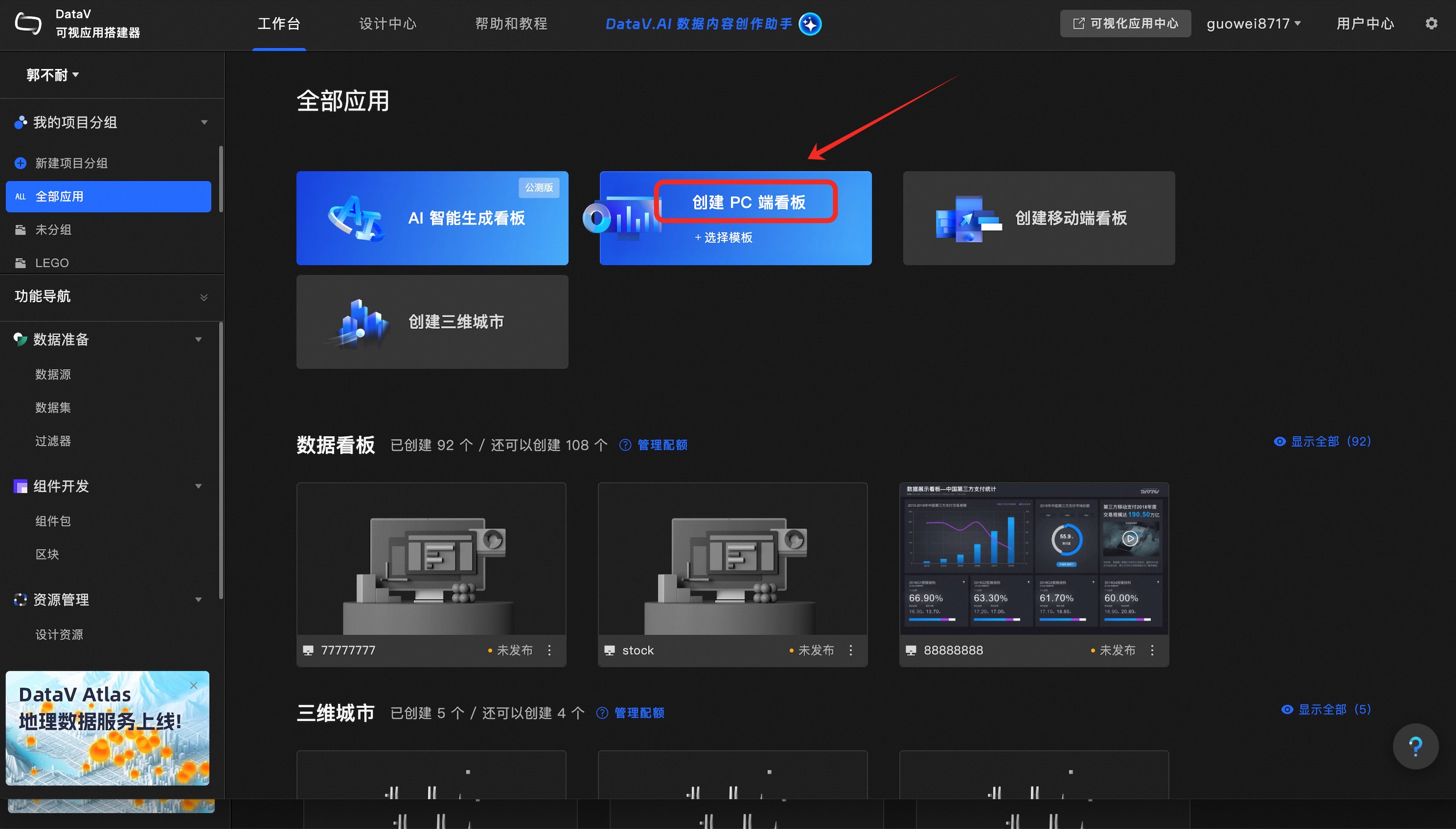
Task: Open the DataV.AI assistant star icon
Action: point(810,24)
